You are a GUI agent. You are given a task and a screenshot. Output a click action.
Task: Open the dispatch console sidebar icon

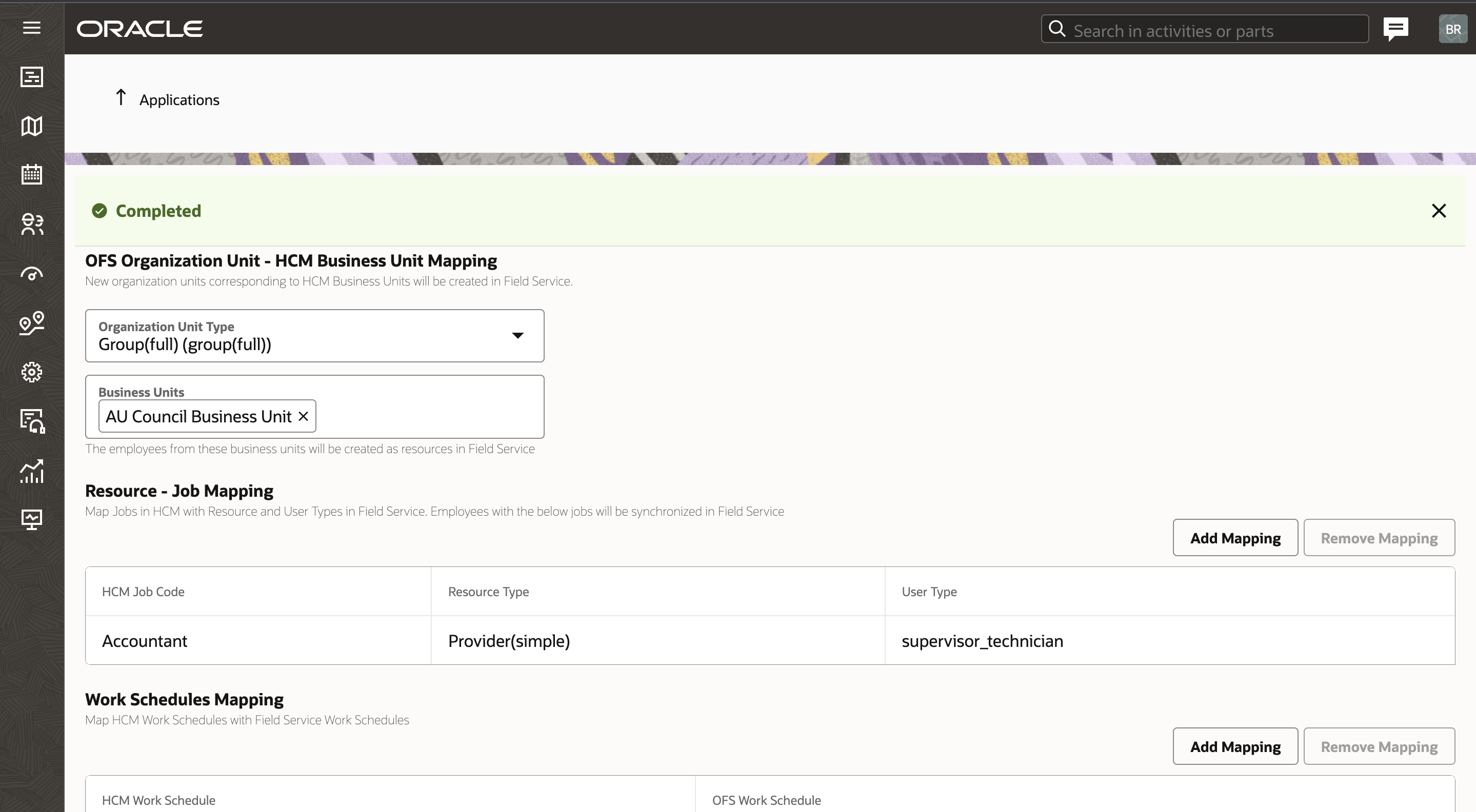click(31, 77)
